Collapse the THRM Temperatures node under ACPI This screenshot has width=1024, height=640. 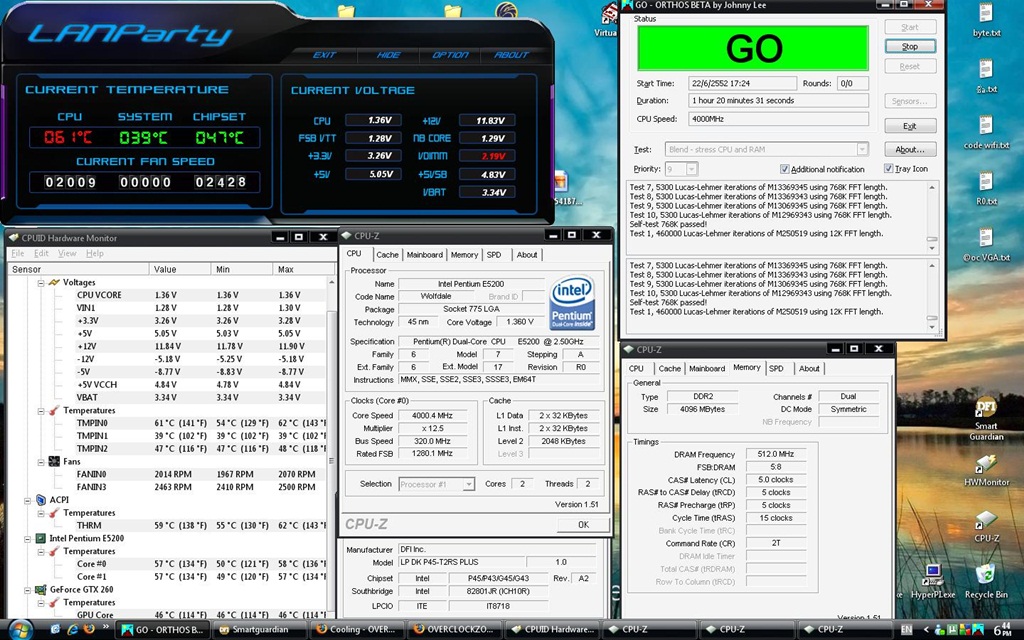[x=40, y=513]
